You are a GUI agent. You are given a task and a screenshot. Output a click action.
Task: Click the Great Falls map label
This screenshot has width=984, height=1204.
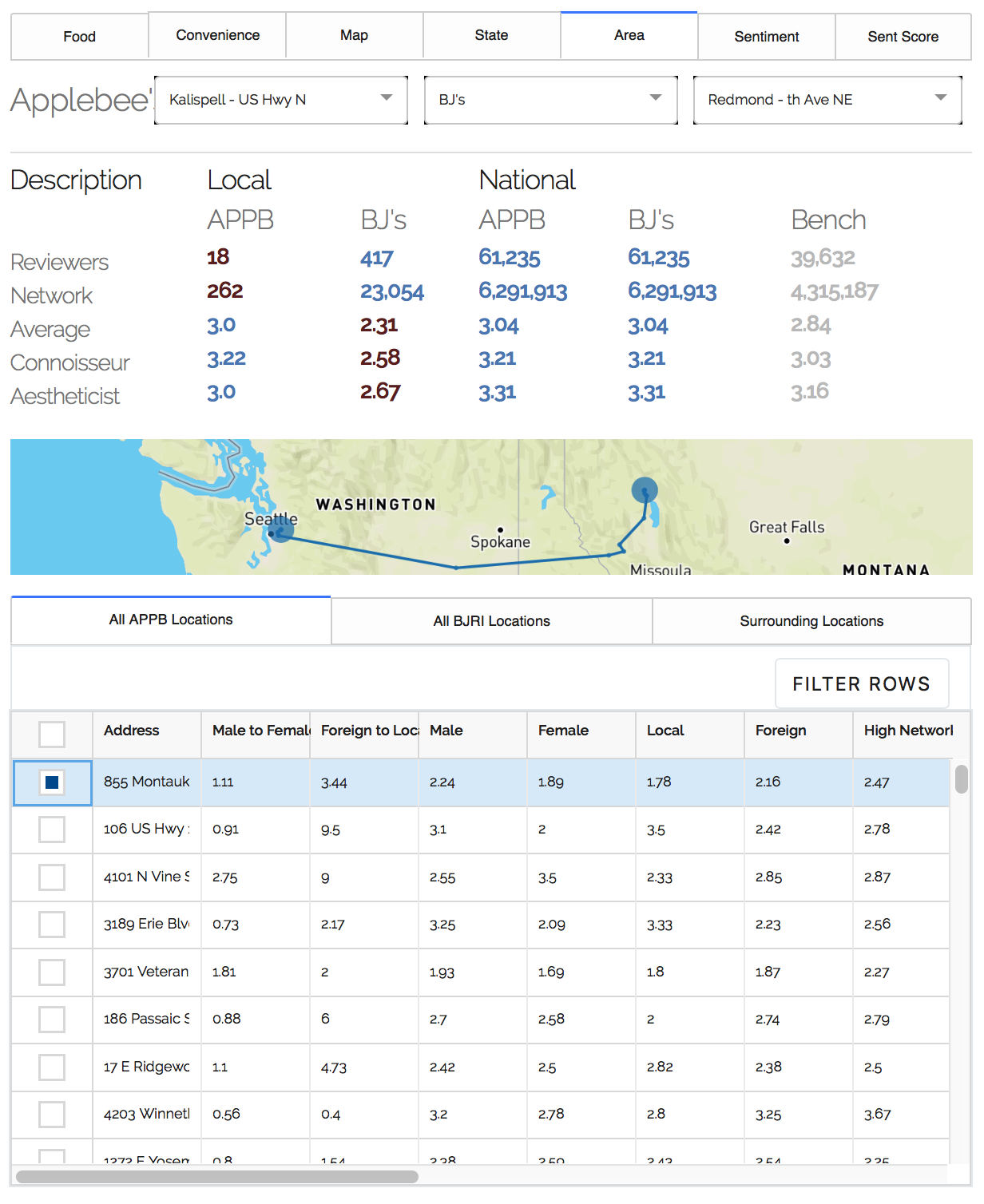787,527
